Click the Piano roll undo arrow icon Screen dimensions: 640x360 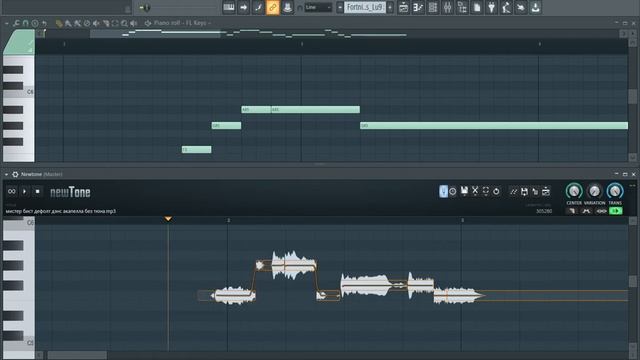44,23
